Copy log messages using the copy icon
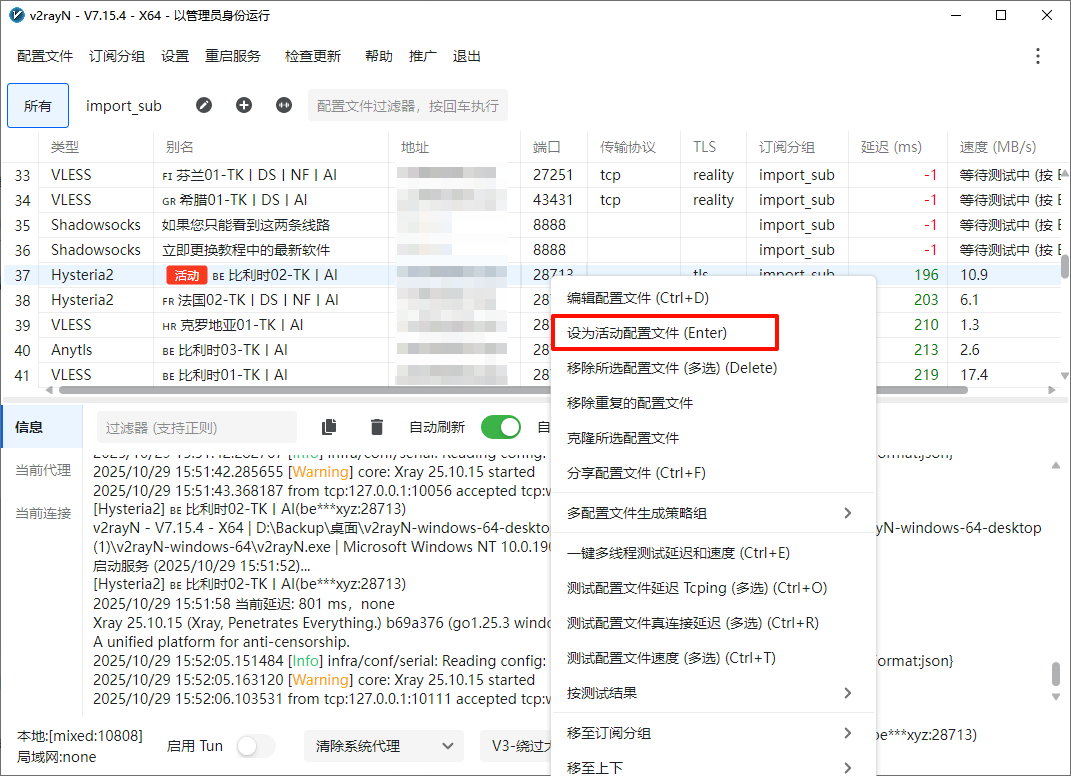Image resolution: width=1071 pixels, height=776 pixels. pos(330,427)
